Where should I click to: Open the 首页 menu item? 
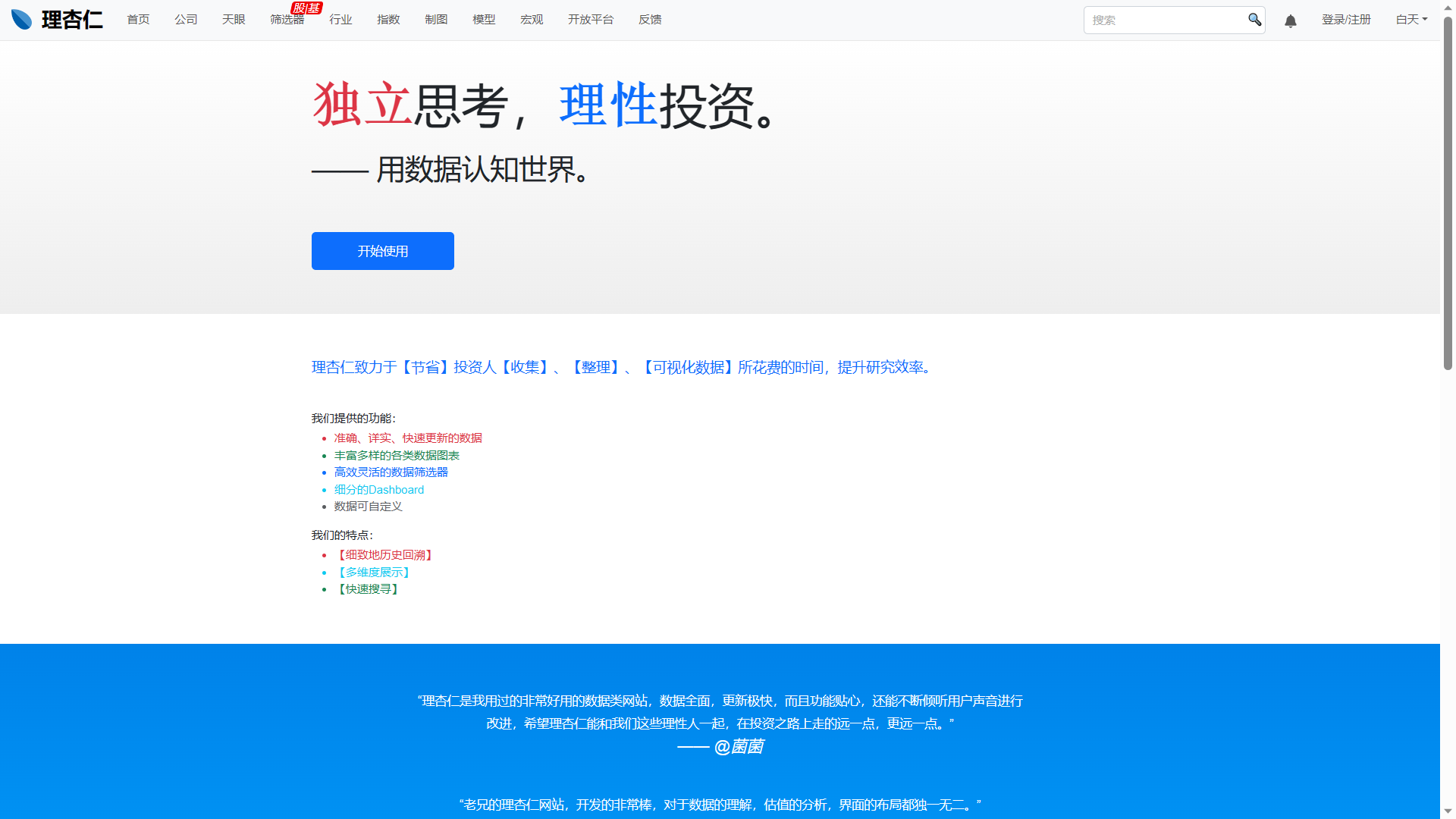pos(138,20)
